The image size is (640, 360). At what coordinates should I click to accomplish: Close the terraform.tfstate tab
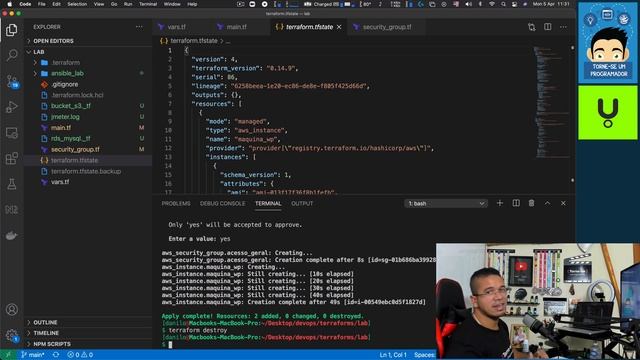(339, 27)
